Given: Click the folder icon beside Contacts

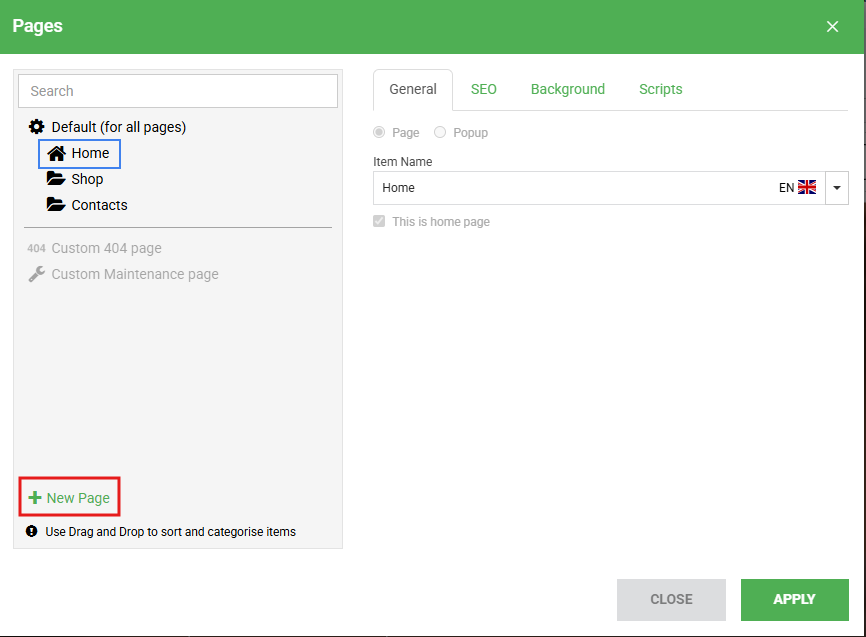Looking at the screenshot, I should click(56, 205).
